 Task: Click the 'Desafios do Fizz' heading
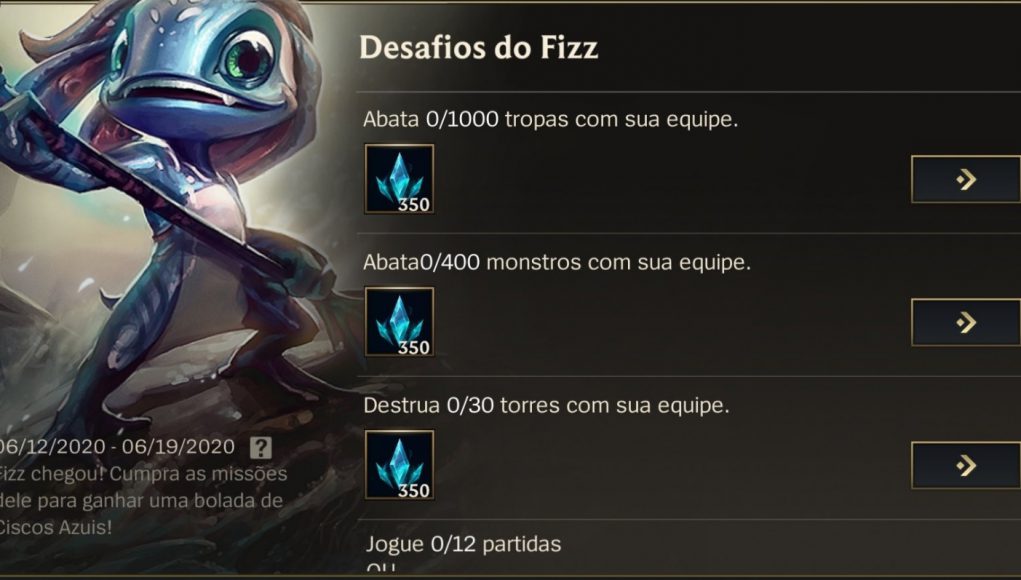(479, 48)
